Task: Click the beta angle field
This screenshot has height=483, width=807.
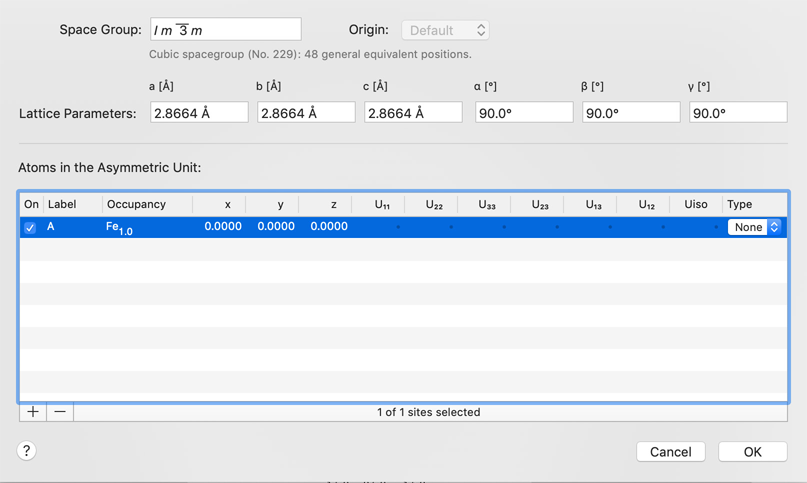Action: tap(631, 113)
